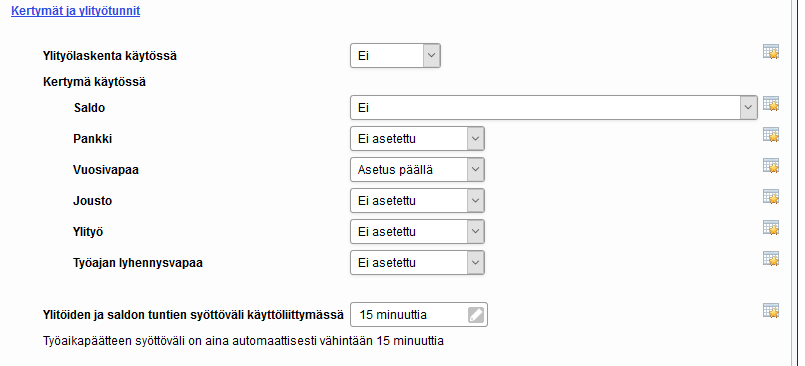Click pencil edit icon in 15 minuuttia field
805x366 pixels.
pyautogui.click(x=476, y=315)
